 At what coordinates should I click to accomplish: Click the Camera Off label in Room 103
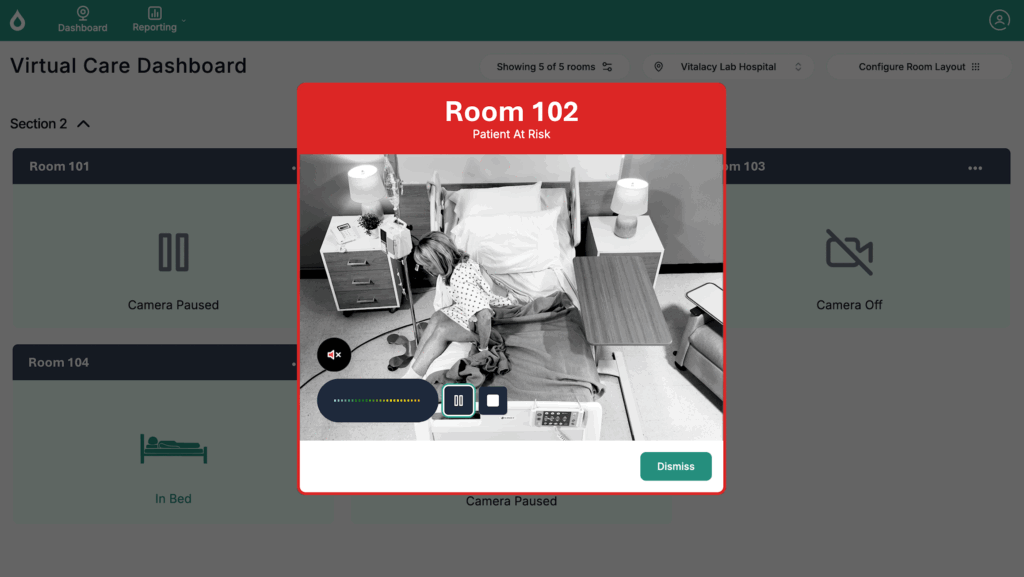coord(849,305)
